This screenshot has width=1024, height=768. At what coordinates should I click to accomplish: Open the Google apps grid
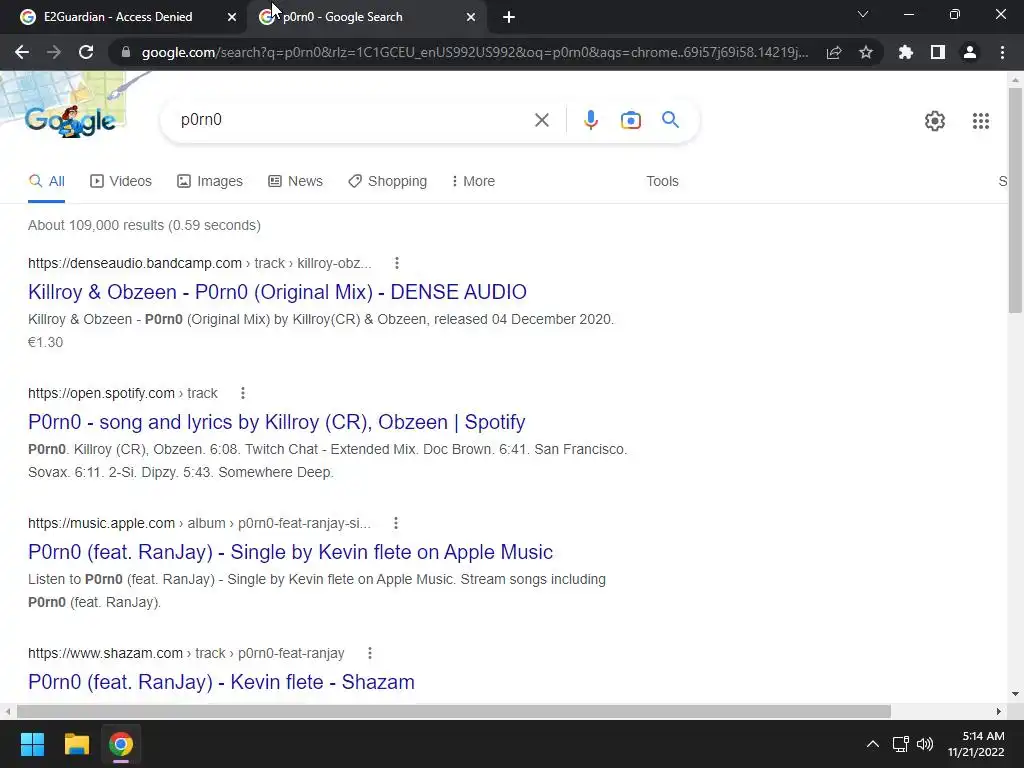pos(980,121)
